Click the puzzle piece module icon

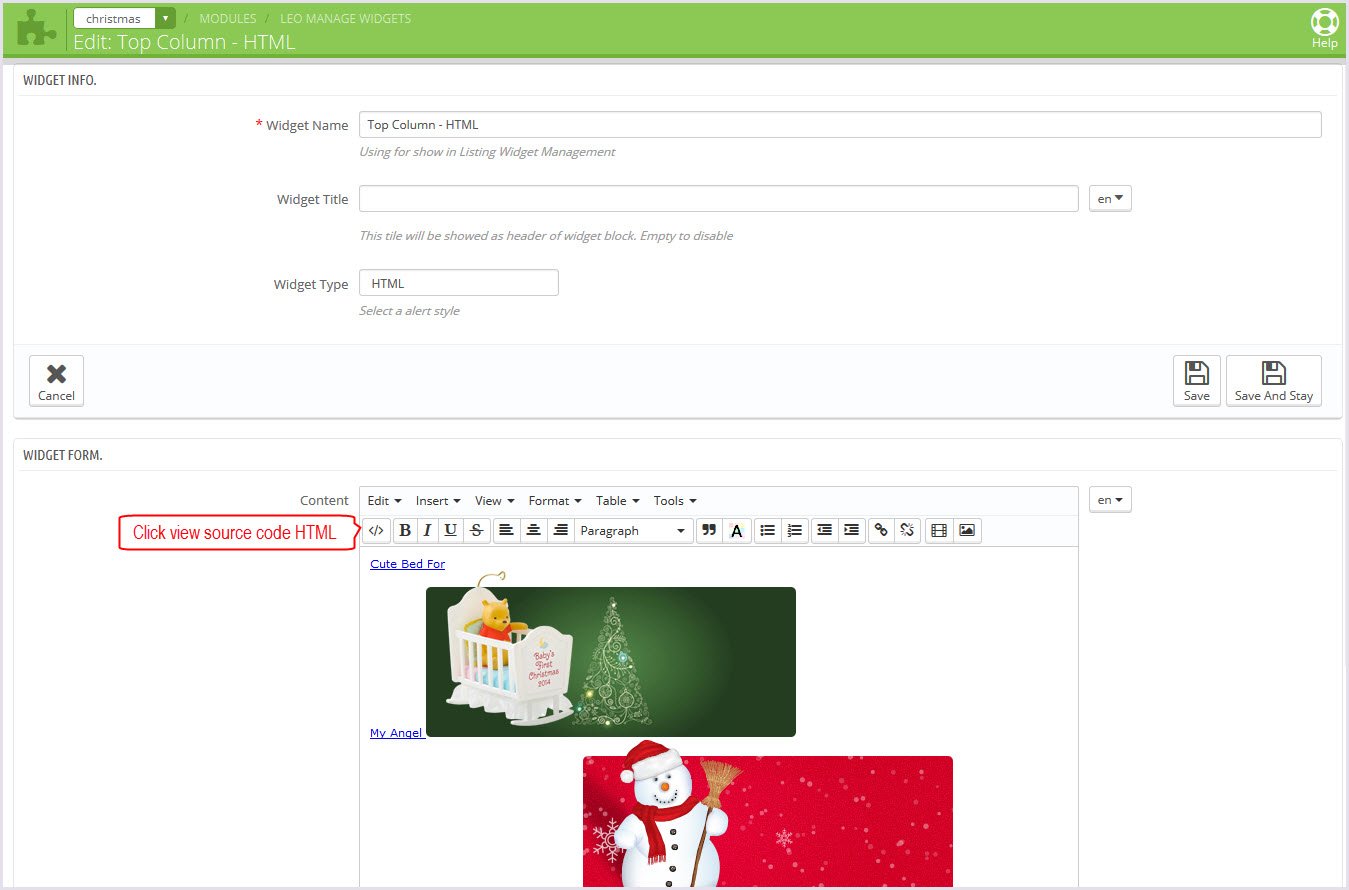(36, 28)
